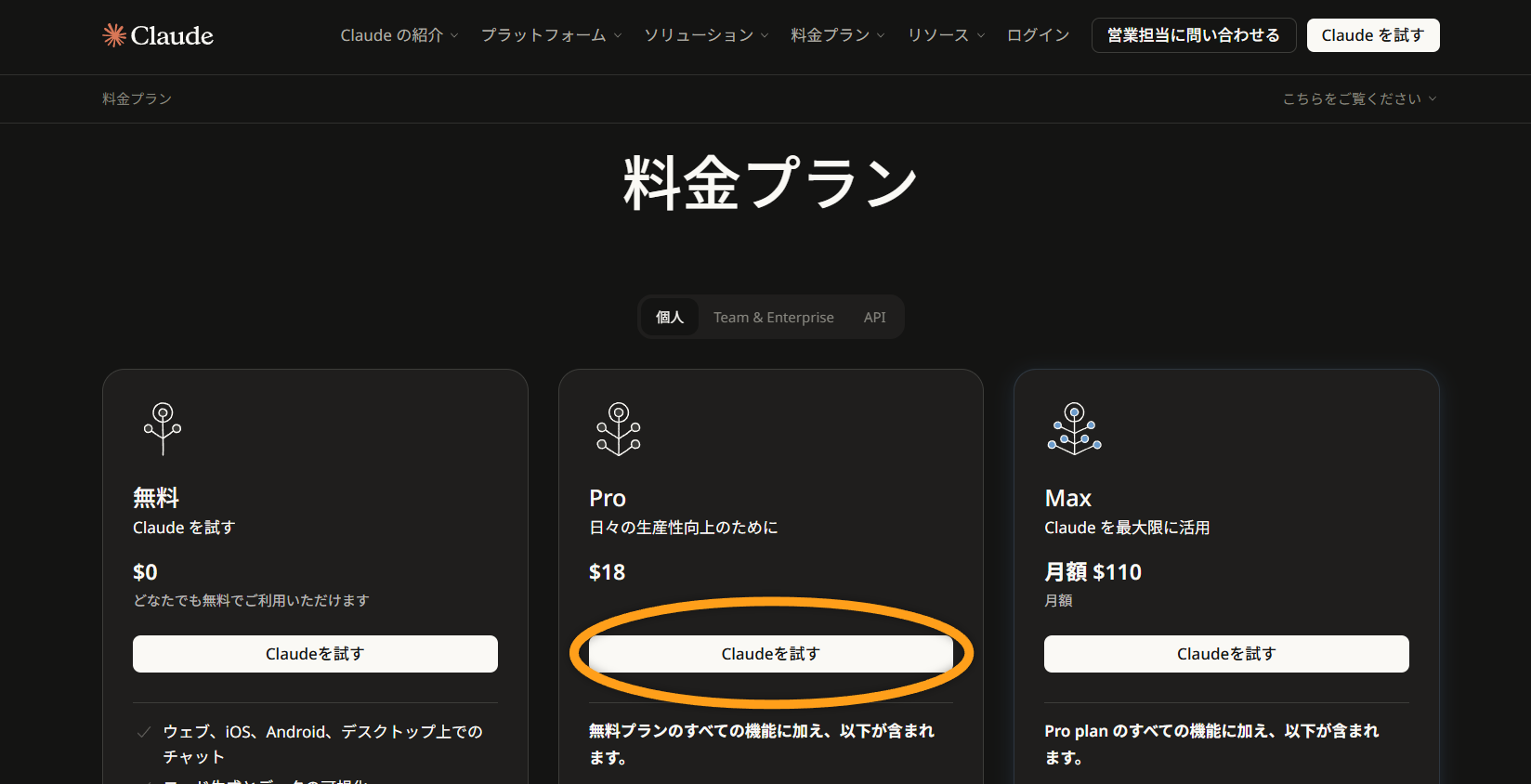Viewport: 1531px width, 784px height.
Task: Click the Pro plan branching icon
Action: point(619,428)
